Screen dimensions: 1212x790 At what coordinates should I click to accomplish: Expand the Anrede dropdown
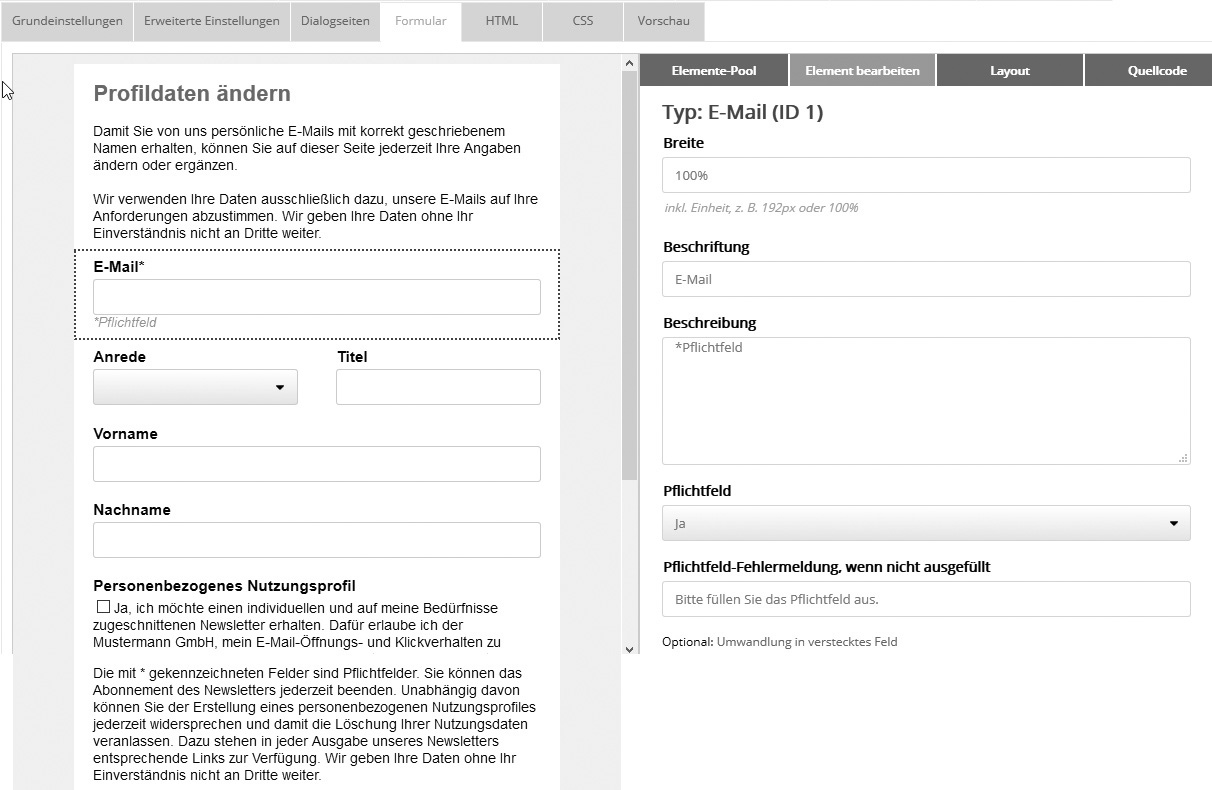(195, 387)
